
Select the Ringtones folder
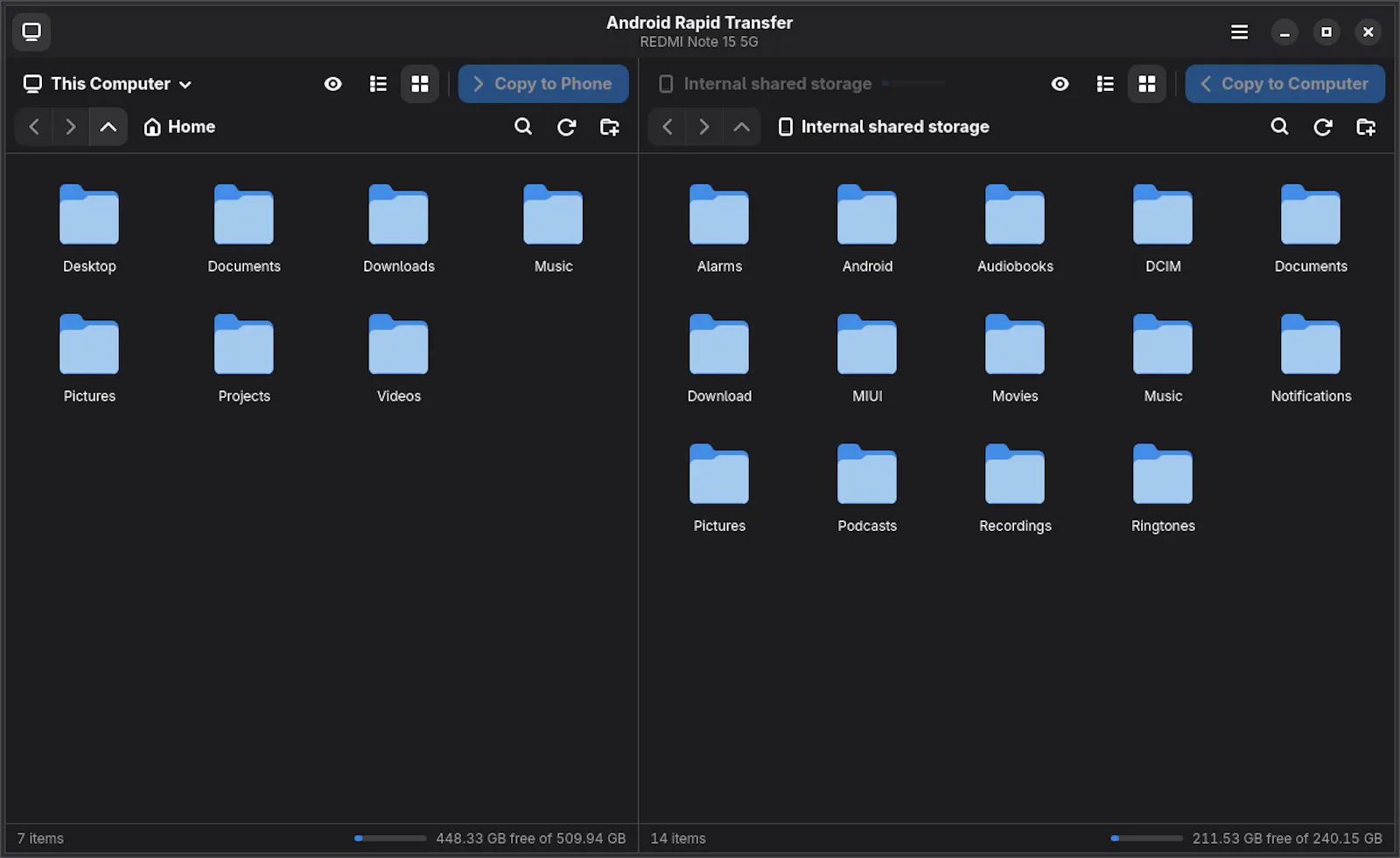1163,489
